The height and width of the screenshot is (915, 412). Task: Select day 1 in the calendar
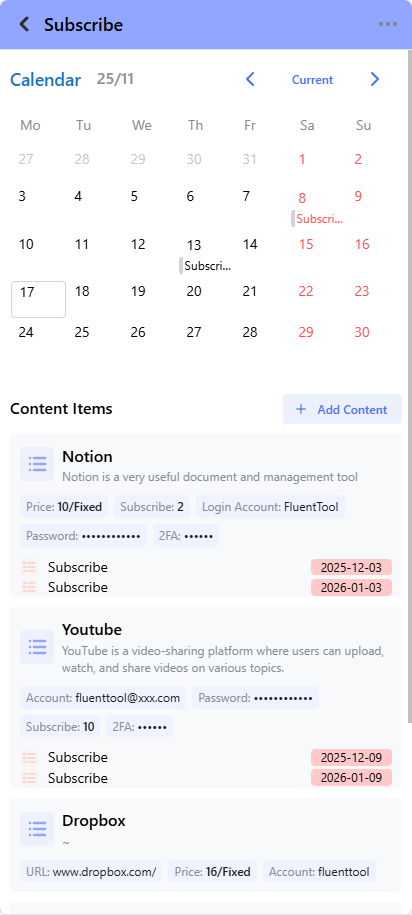[x=302, y=159]
